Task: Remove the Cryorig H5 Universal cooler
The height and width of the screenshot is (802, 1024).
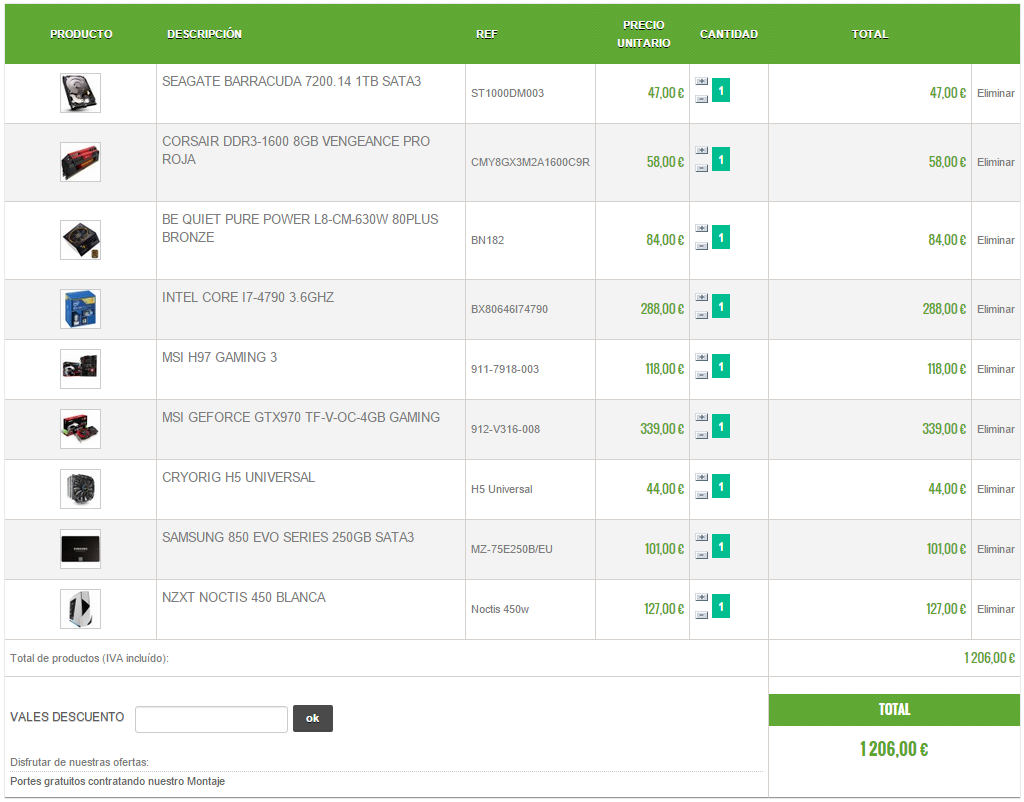Action: 995,489
